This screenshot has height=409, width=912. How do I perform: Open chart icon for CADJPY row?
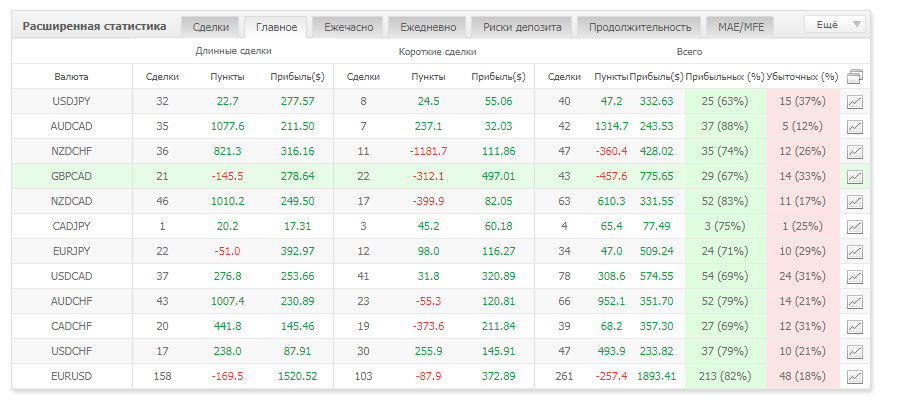point(854,227)
